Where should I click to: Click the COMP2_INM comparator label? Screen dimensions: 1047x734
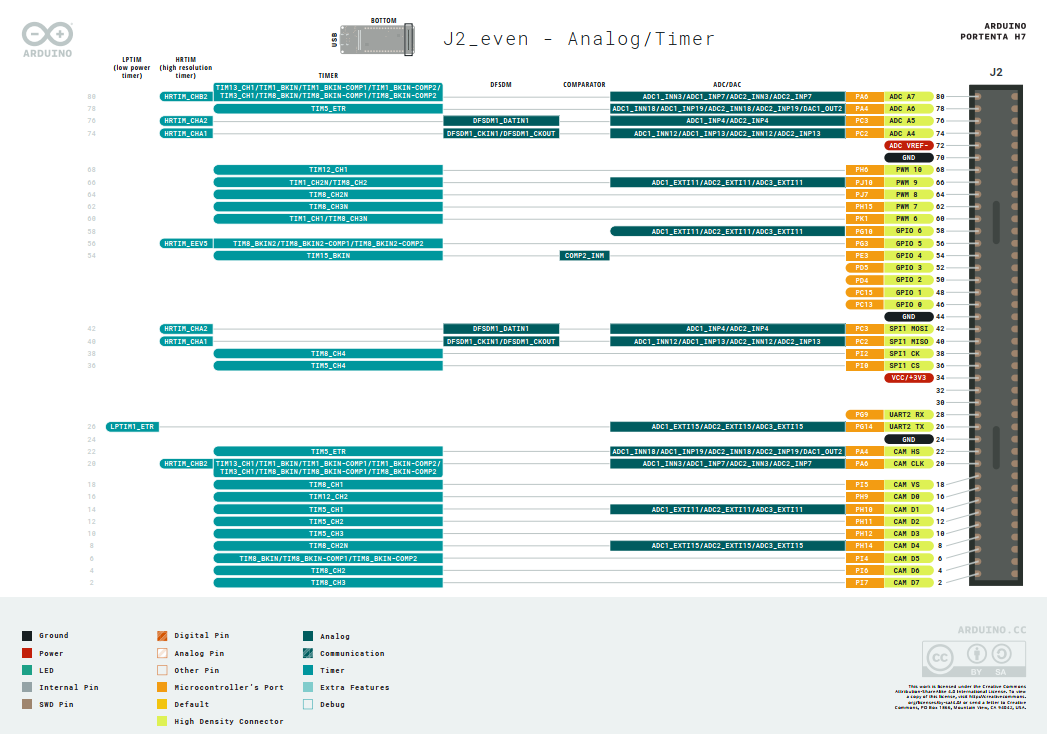coord(584,256)
